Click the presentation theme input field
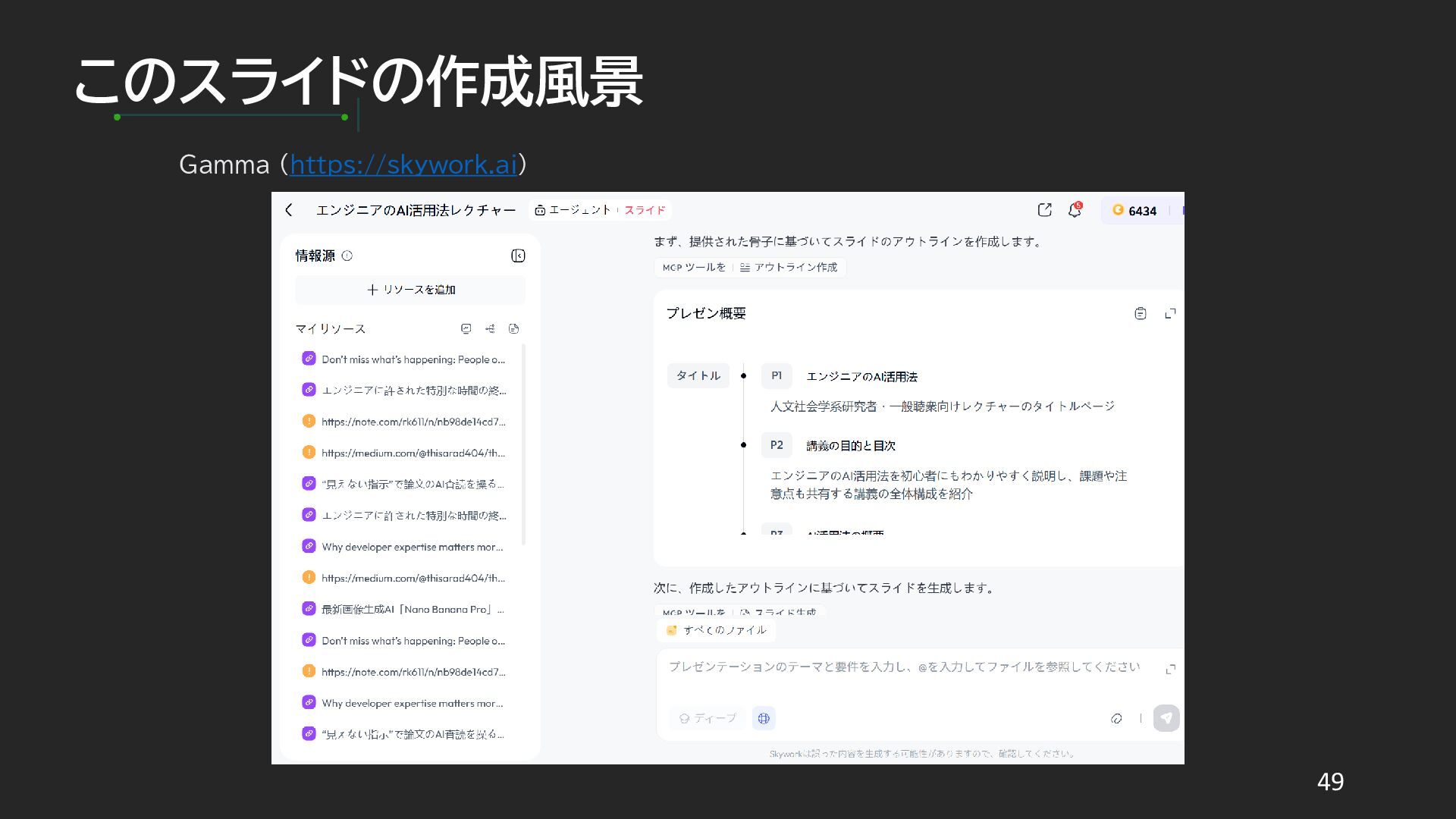This screenshot has width=1456, height=819. point(902,667)
